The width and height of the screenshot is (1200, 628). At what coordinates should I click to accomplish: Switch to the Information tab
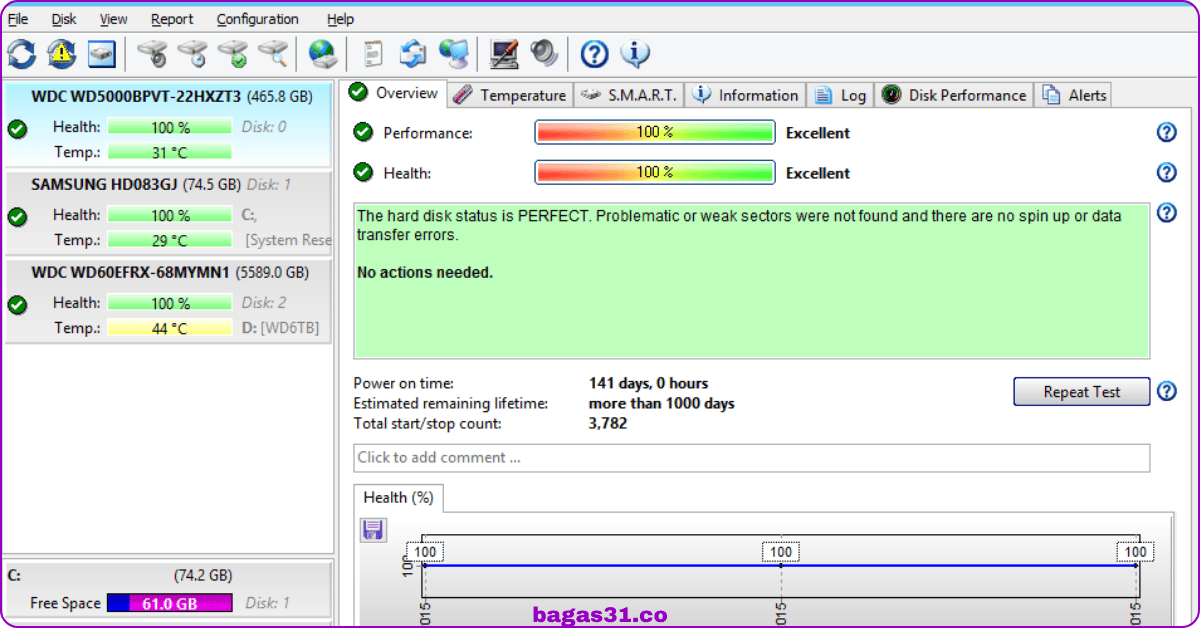(x=746, y=95)
